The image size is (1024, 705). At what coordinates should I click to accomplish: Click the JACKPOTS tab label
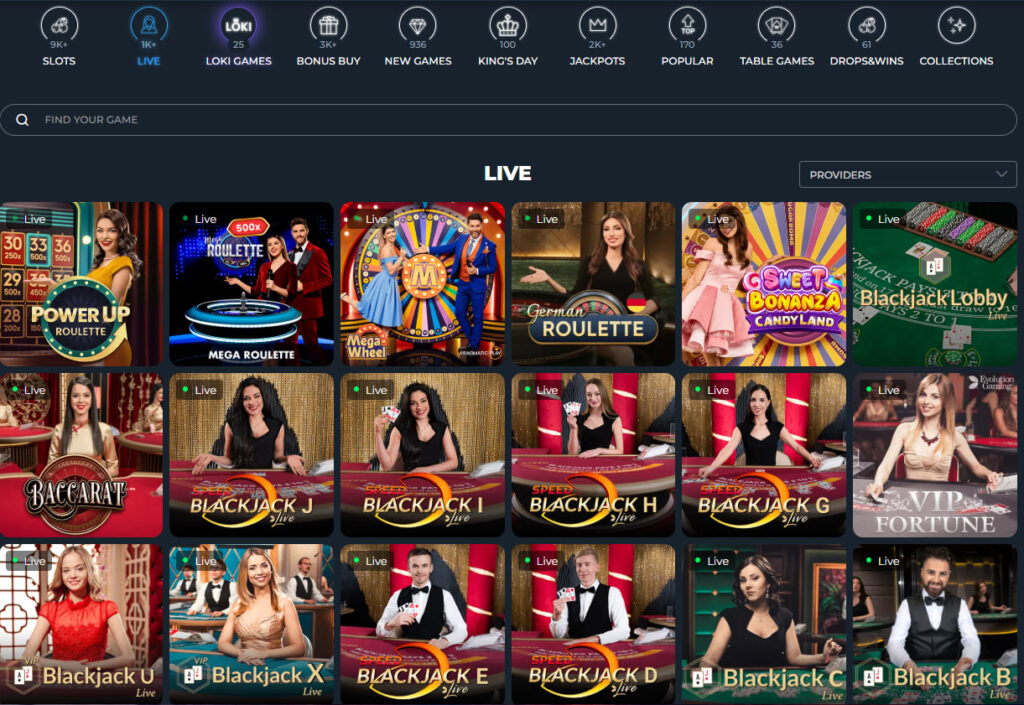[x=598, y=61]
